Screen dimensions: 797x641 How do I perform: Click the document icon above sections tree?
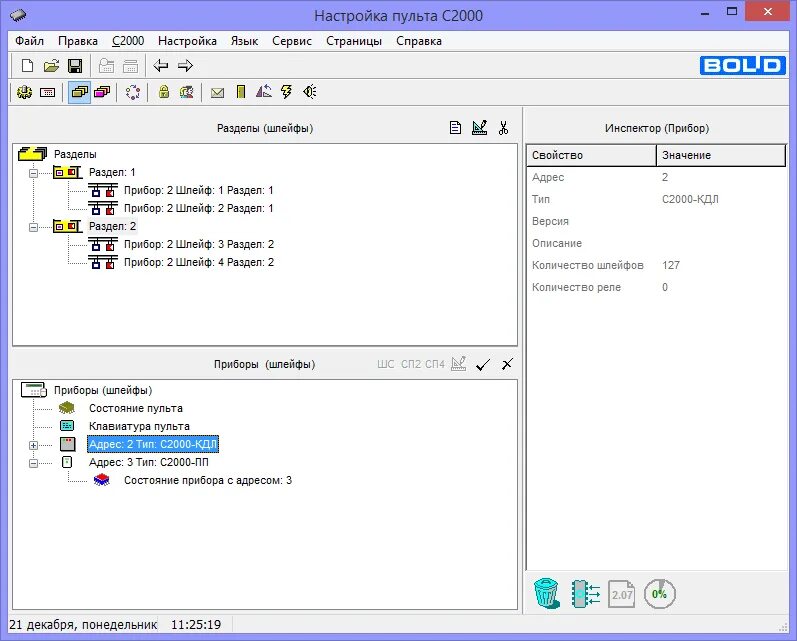tap(455, 128)
